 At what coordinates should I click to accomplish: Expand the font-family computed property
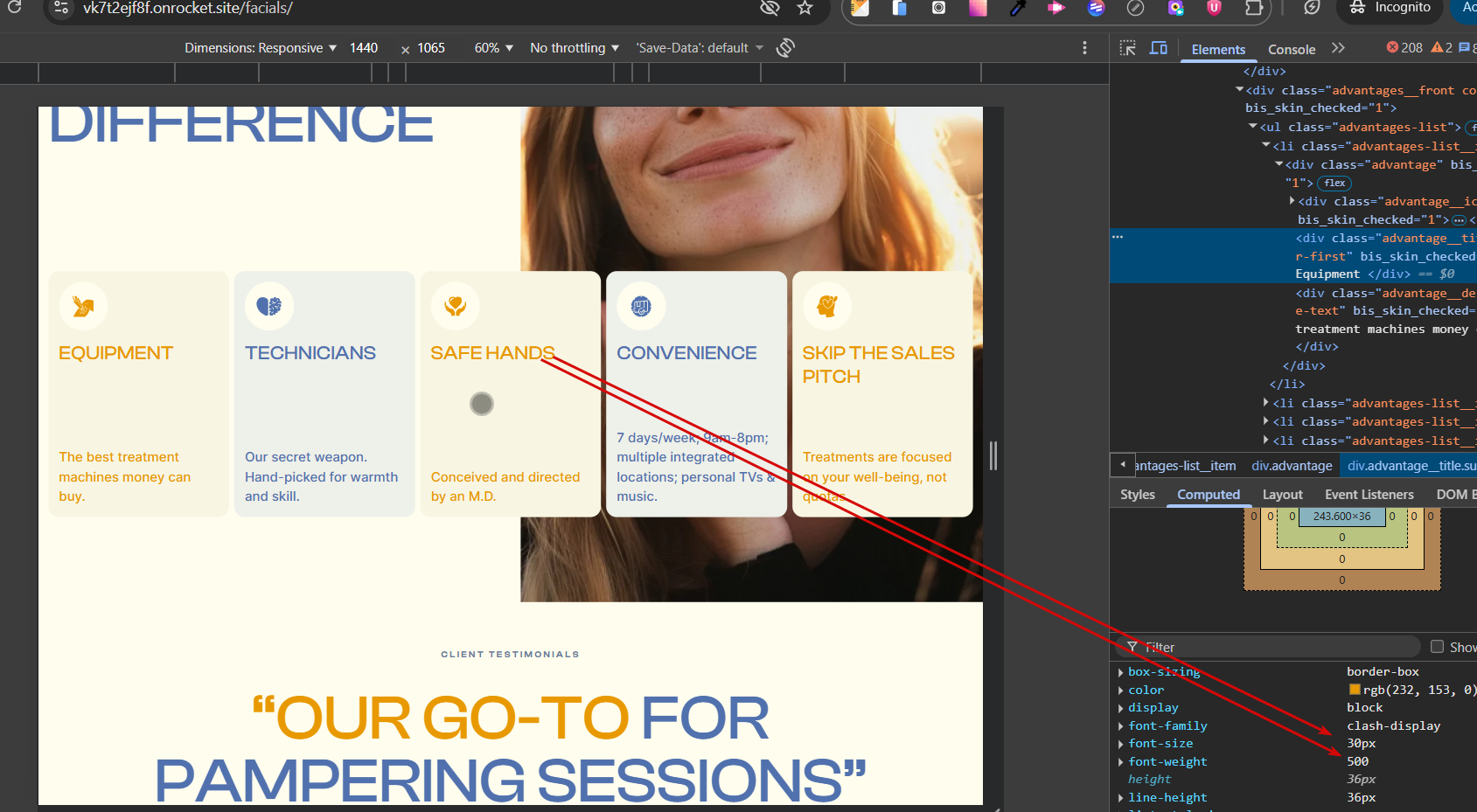[1121, 726]
